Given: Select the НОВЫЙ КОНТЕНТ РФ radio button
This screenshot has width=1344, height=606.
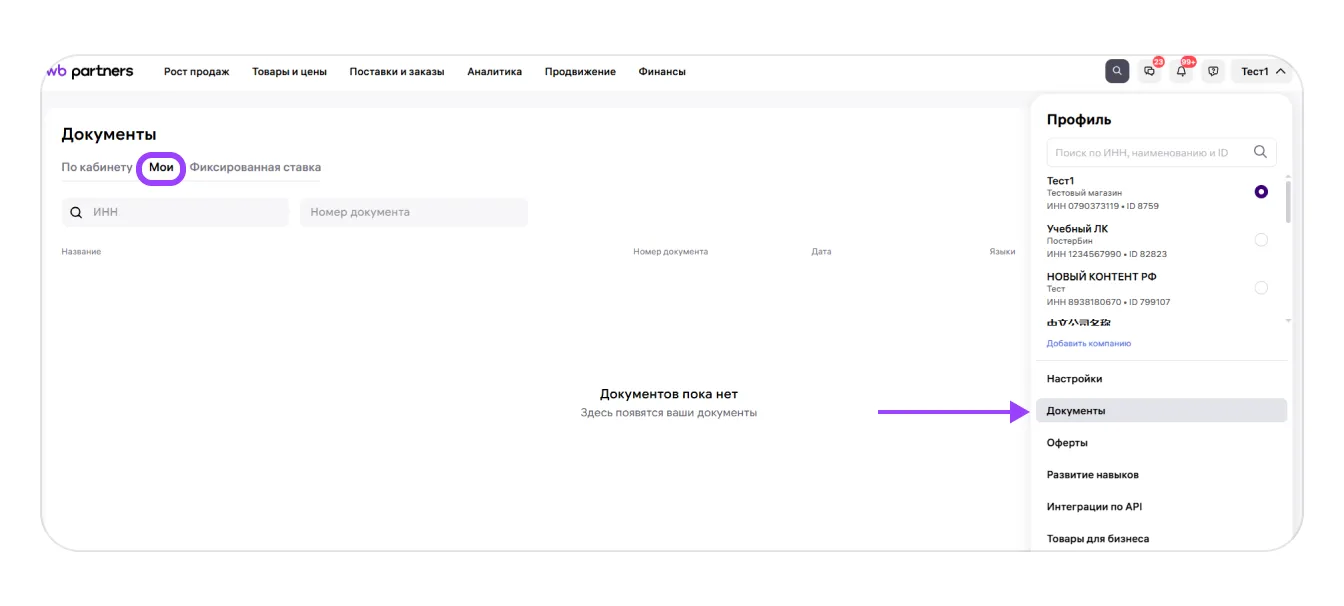Looking at the screenshot, I should (x=1261, y=287).
